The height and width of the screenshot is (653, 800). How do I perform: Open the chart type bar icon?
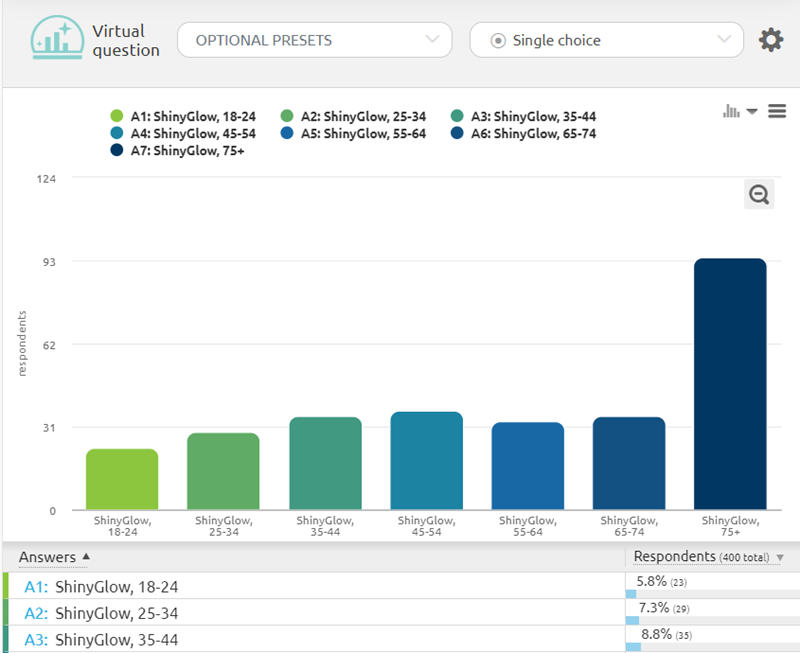(x=731, y=111)
